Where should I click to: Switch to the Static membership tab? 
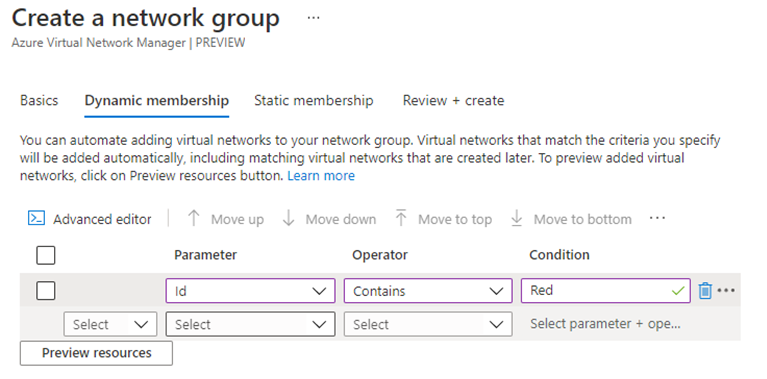coord(314,101)
